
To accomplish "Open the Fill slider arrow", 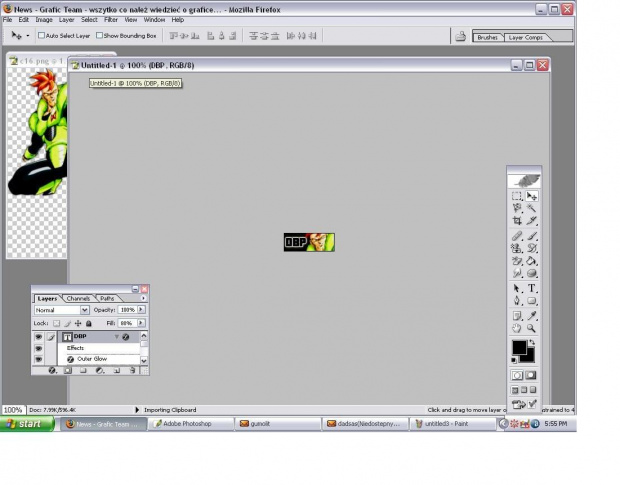I will (141, 323).
